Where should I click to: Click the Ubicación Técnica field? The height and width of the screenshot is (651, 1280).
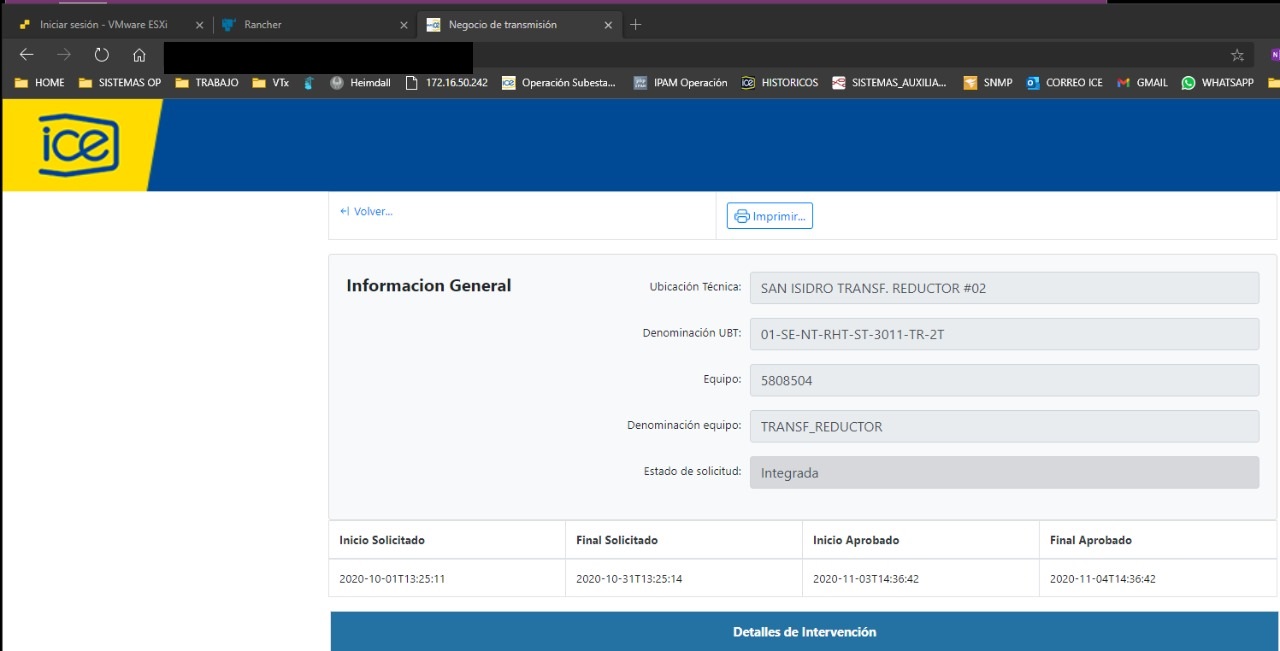tap(1004, 288)
